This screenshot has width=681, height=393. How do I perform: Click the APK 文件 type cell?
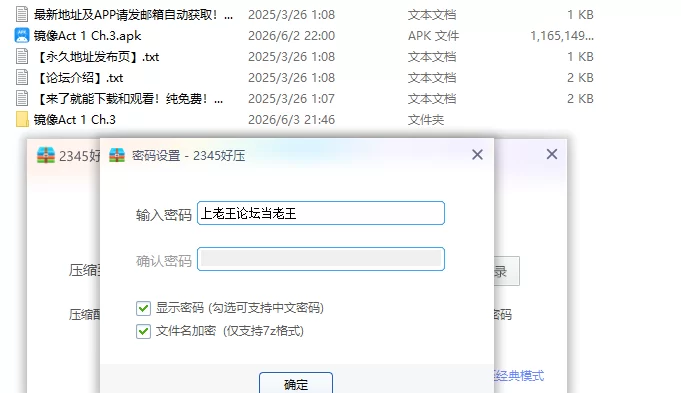tap(433, 36)
